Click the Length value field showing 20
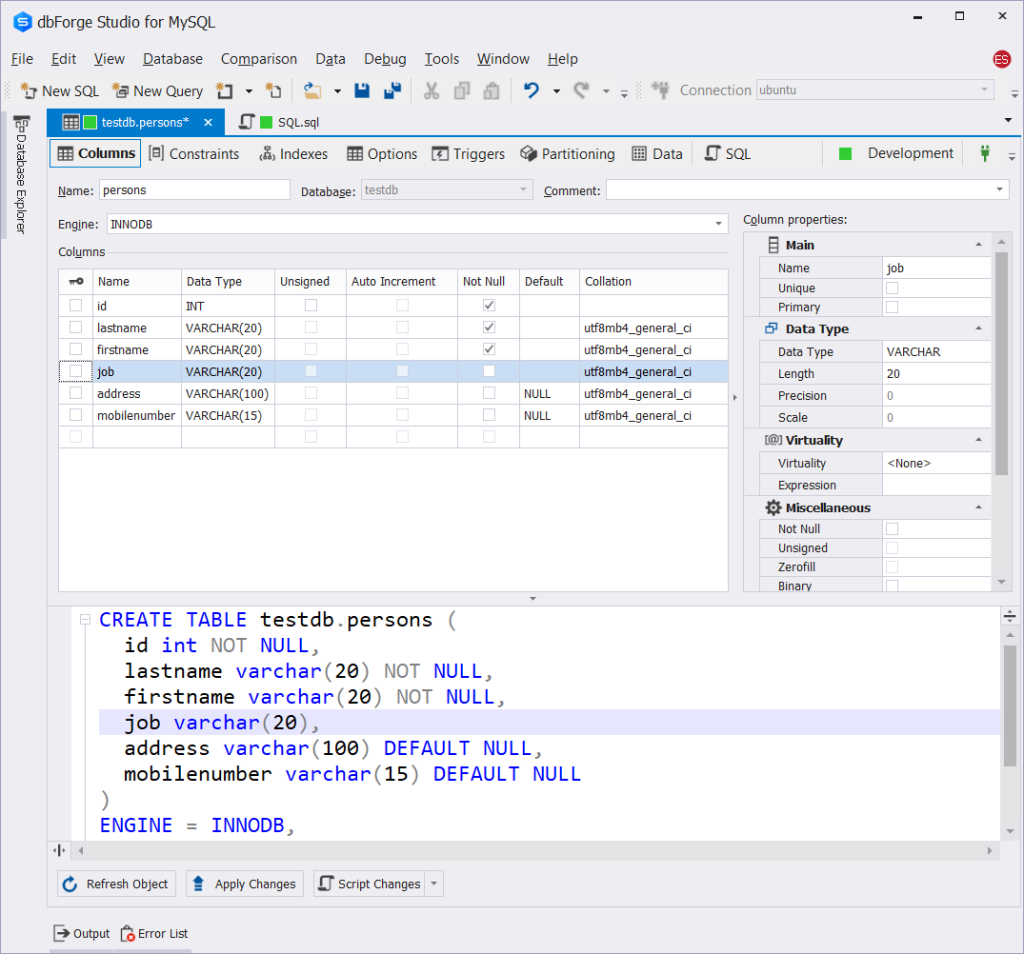 pos(936,374)
